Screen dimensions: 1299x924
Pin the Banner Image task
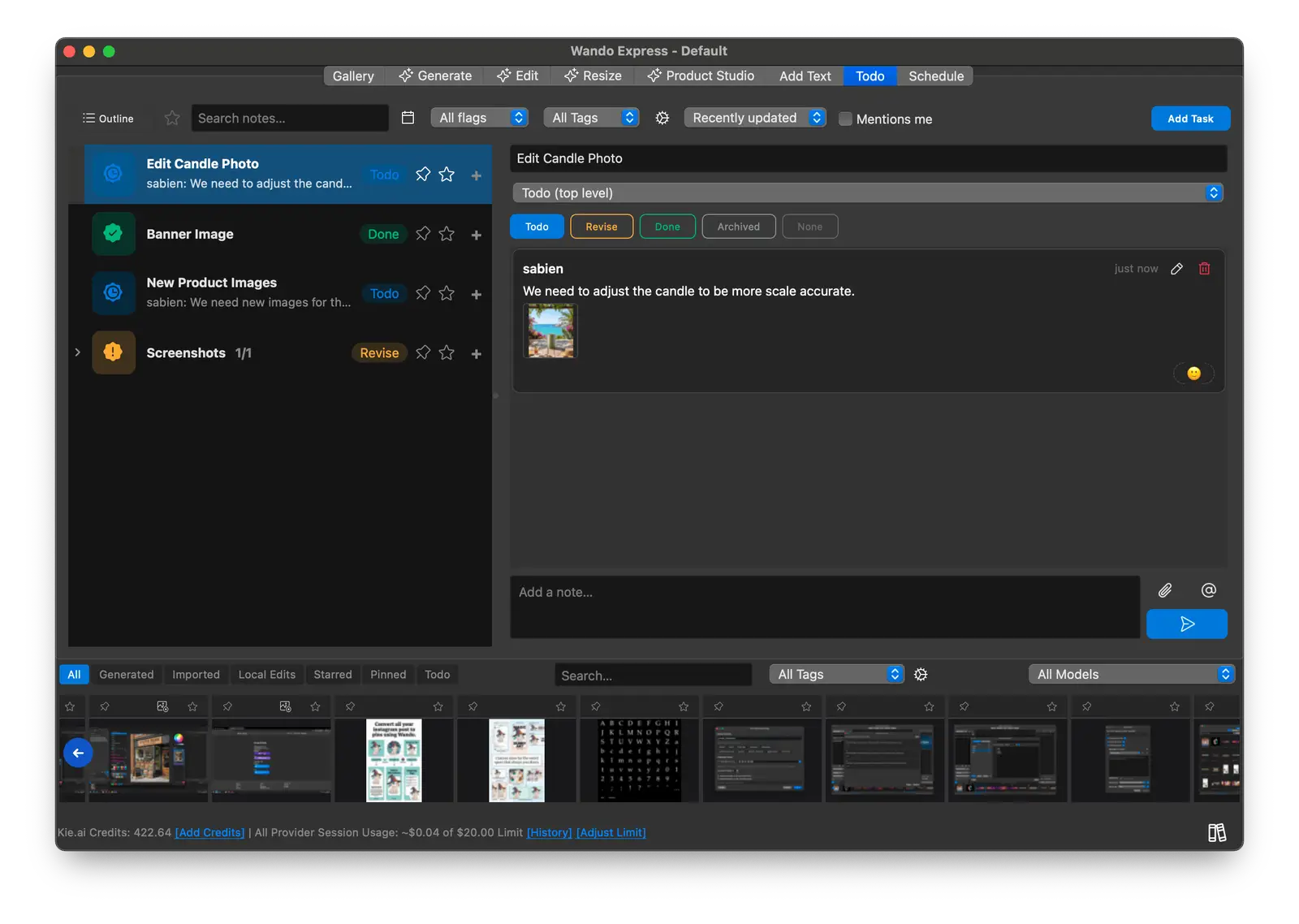pos(423,234)
